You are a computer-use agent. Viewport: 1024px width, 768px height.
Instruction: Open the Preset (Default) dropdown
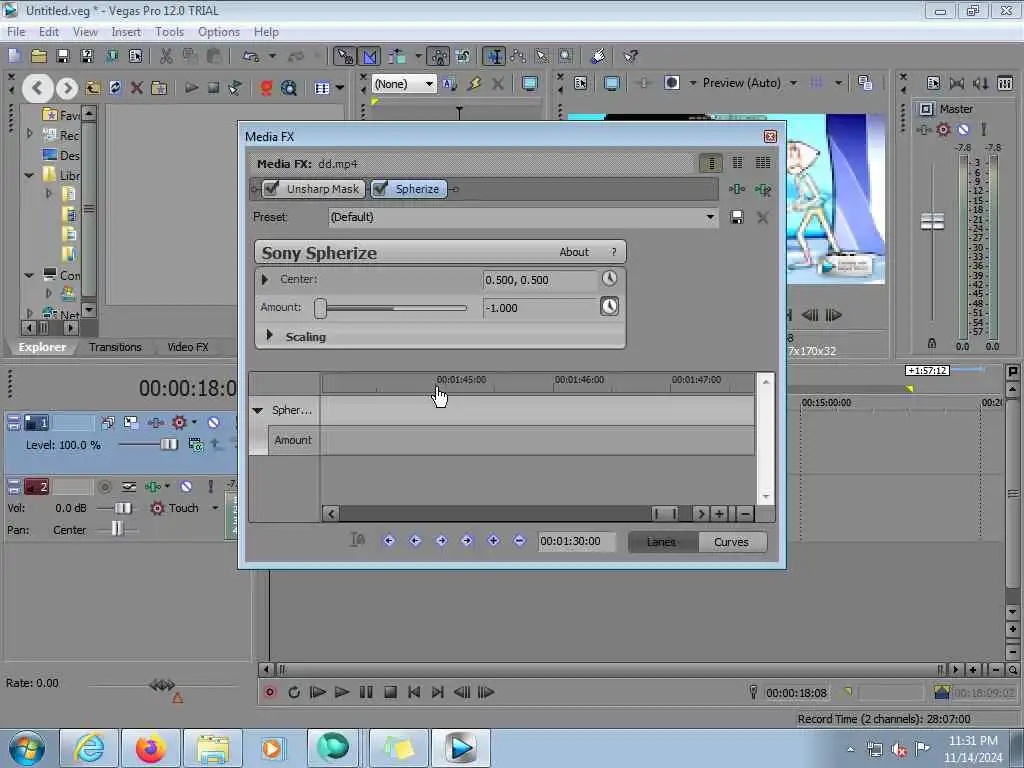(x=710, y=217)
